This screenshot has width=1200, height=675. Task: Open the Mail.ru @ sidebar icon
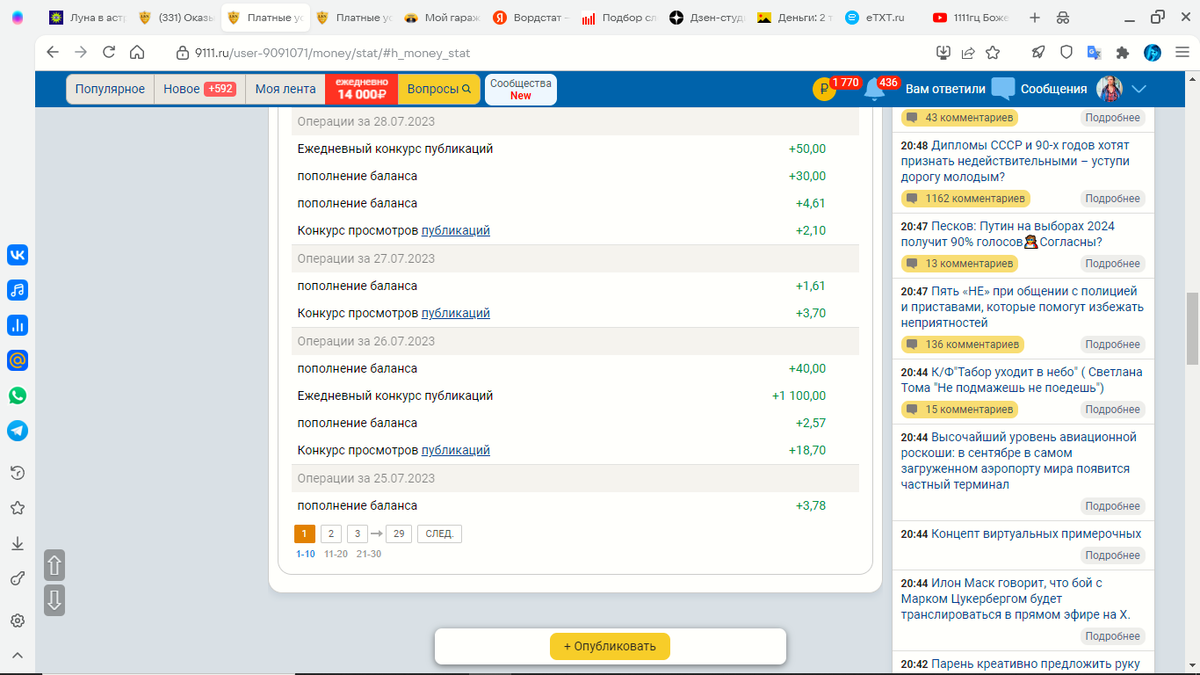click(17, 360)
